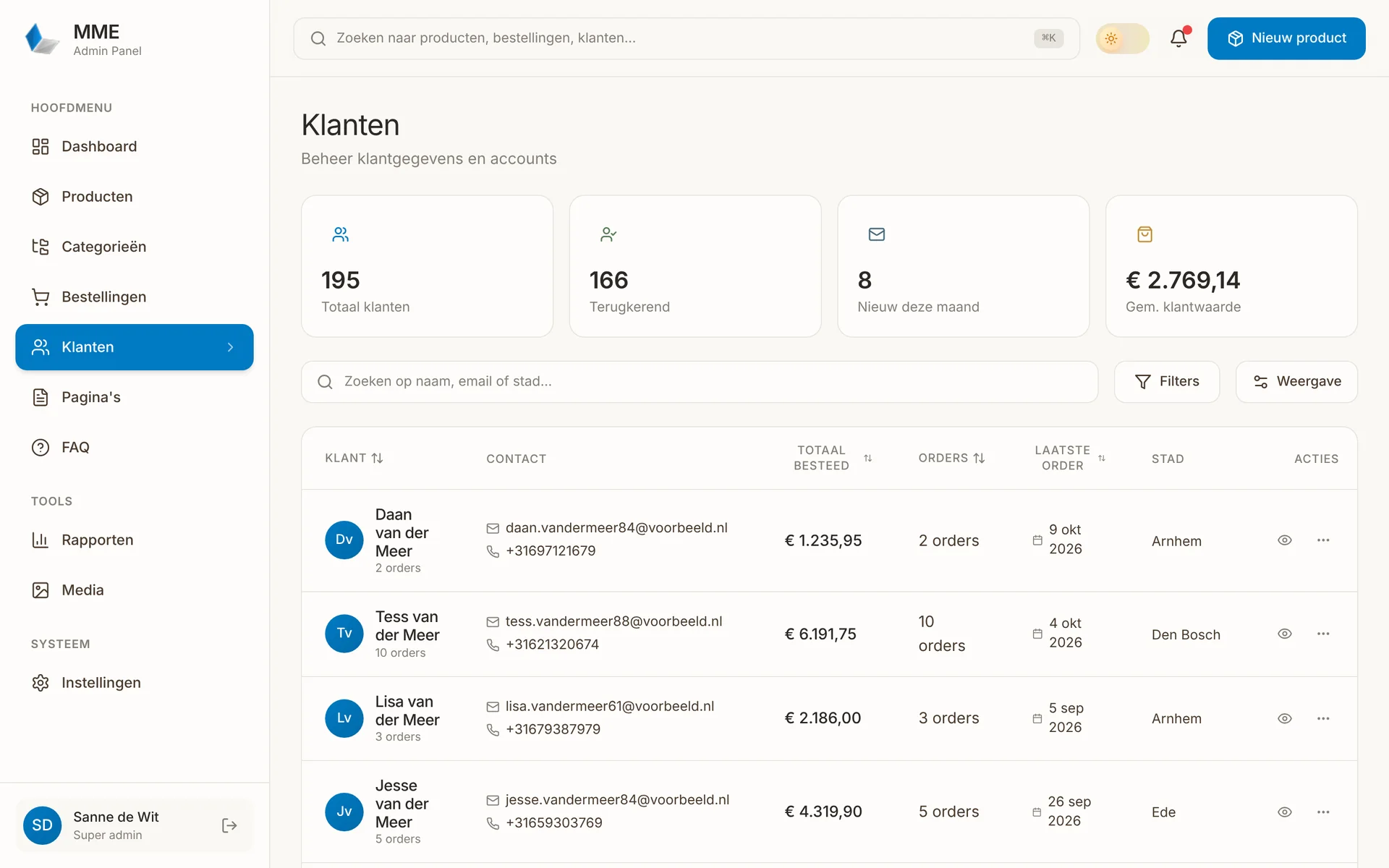Image resolution: width=1389 pixels, height=868 pixels.
Task: Click the Nieuw deze maand envelope icon
Action: (x=877, y=234)
